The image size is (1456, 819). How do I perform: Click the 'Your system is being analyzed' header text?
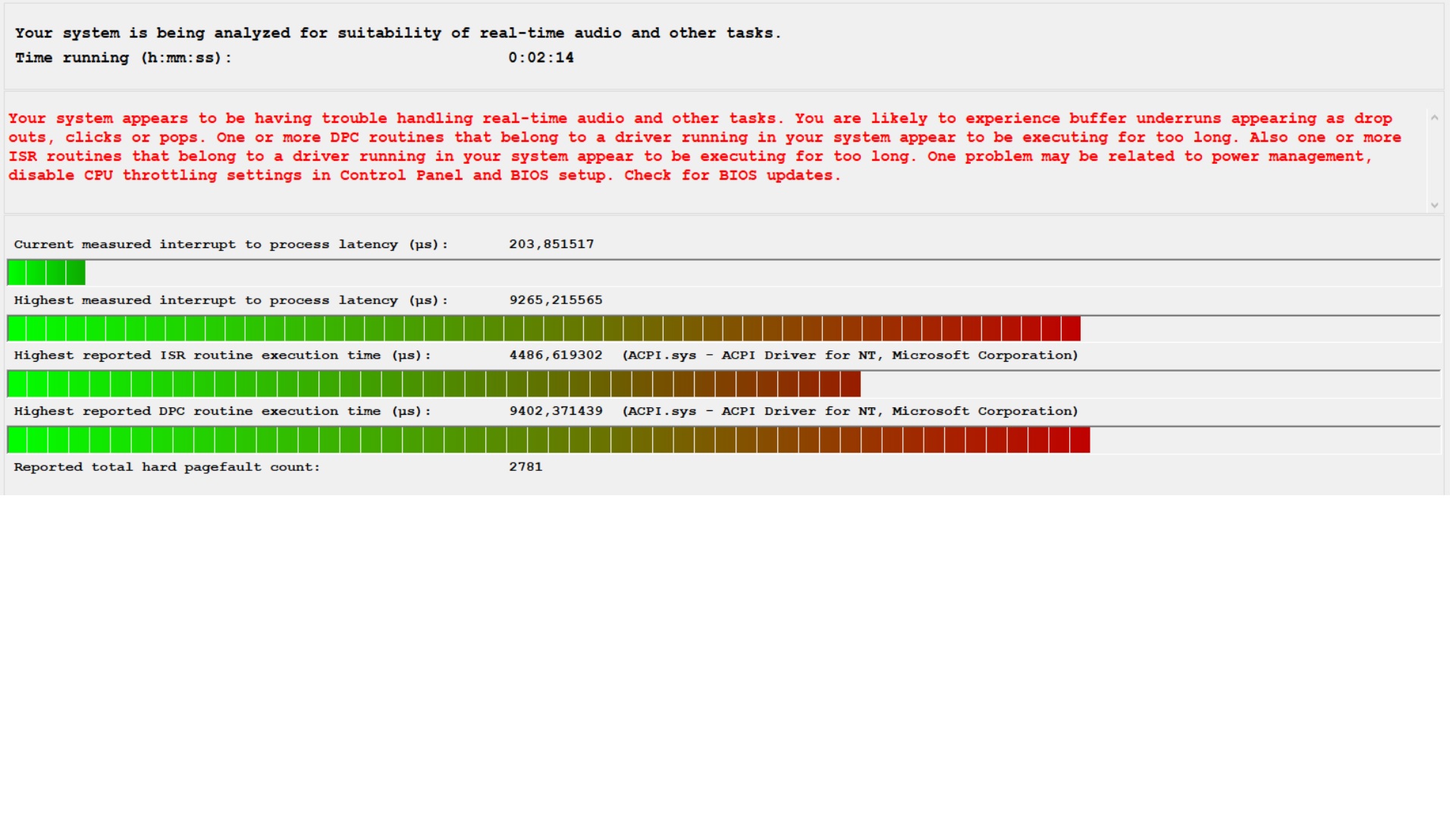[x=397, y=33]
